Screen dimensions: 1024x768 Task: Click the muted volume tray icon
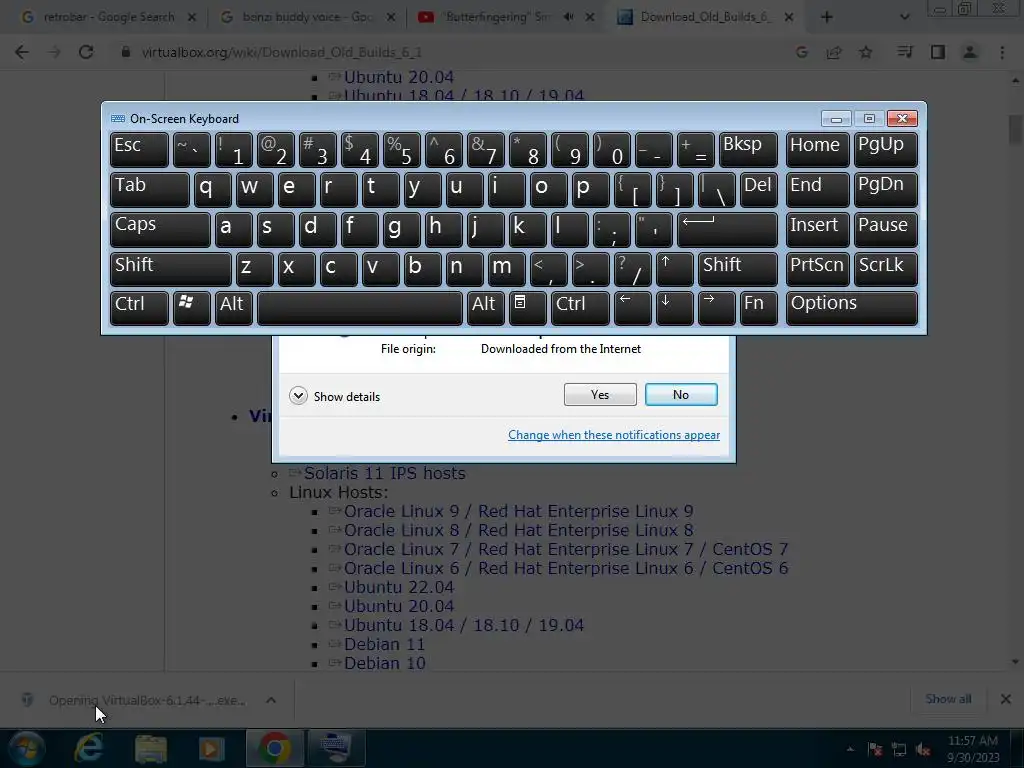pos(923,750)
